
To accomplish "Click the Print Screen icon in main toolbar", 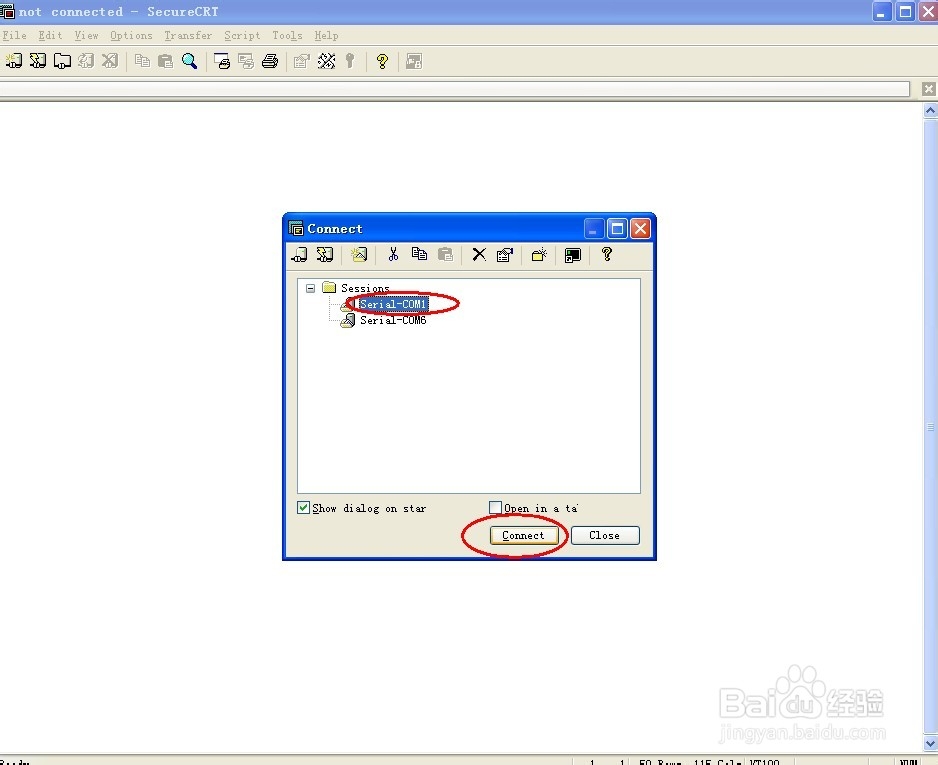I will (x=222, y=61).
